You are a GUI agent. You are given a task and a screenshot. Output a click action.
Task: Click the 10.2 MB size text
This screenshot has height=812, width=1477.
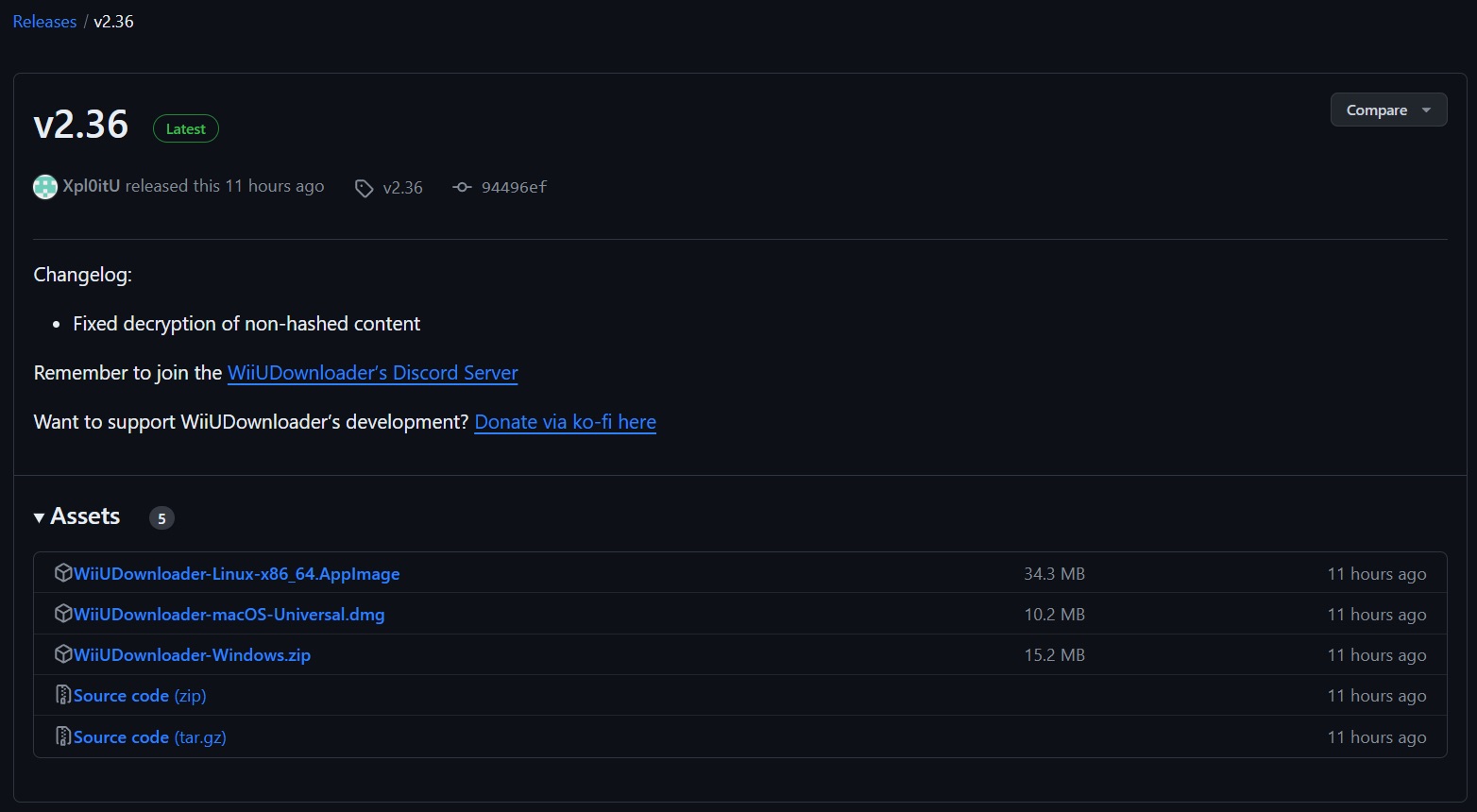tap(1055, 615)
